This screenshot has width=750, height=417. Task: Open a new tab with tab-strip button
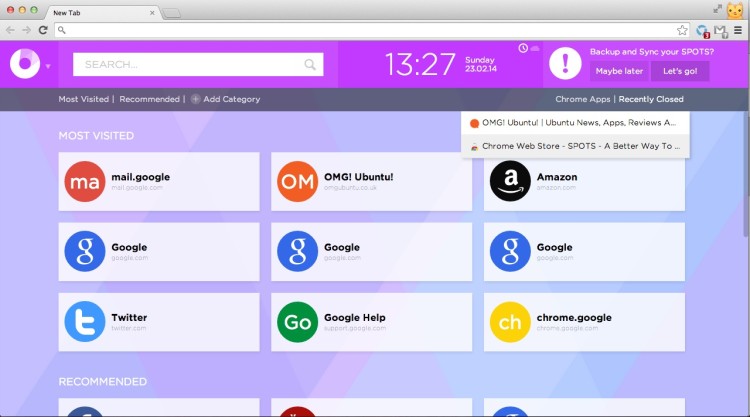(171, 13)
